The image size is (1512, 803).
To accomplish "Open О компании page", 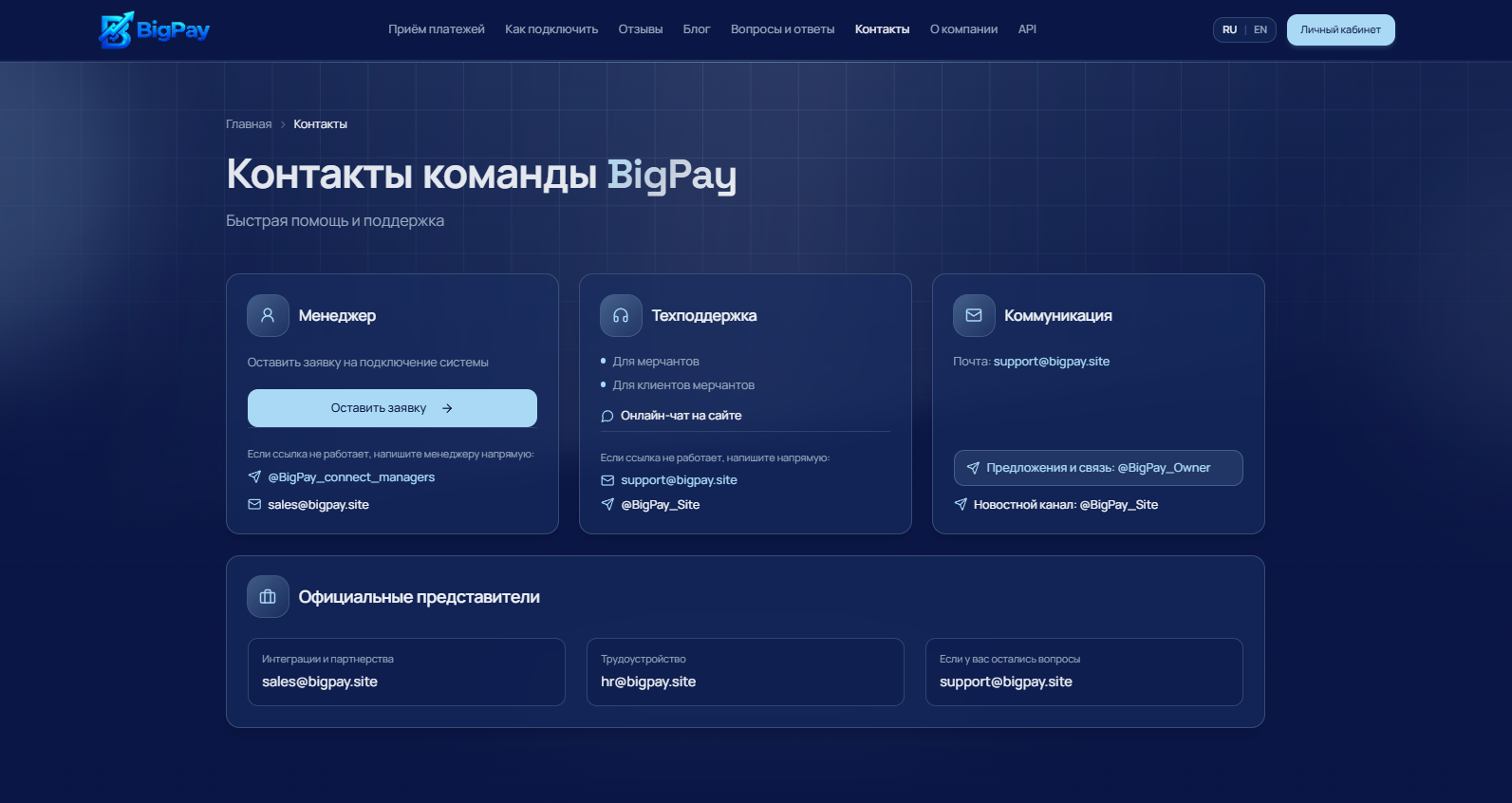I will point(963,29).
